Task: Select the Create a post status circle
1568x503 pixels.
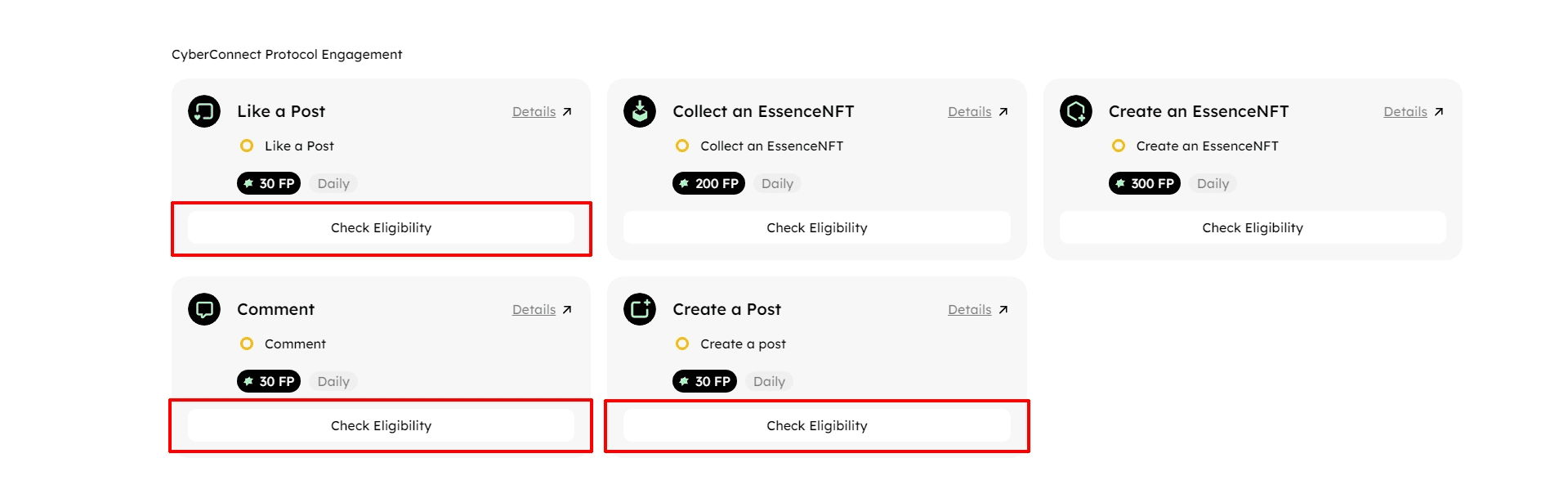Action: (x=682, y=344)
